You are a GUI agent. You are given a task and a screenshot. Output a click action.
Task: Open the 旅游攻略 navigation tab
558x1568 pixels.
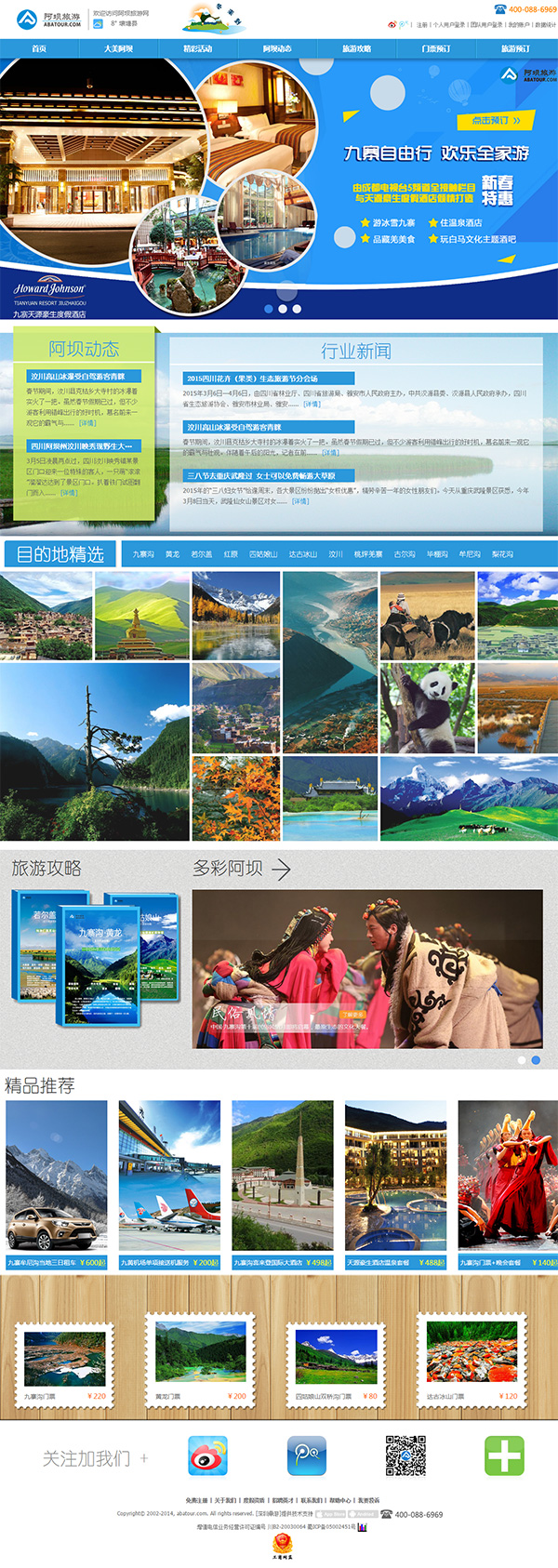tap(357, 48)
